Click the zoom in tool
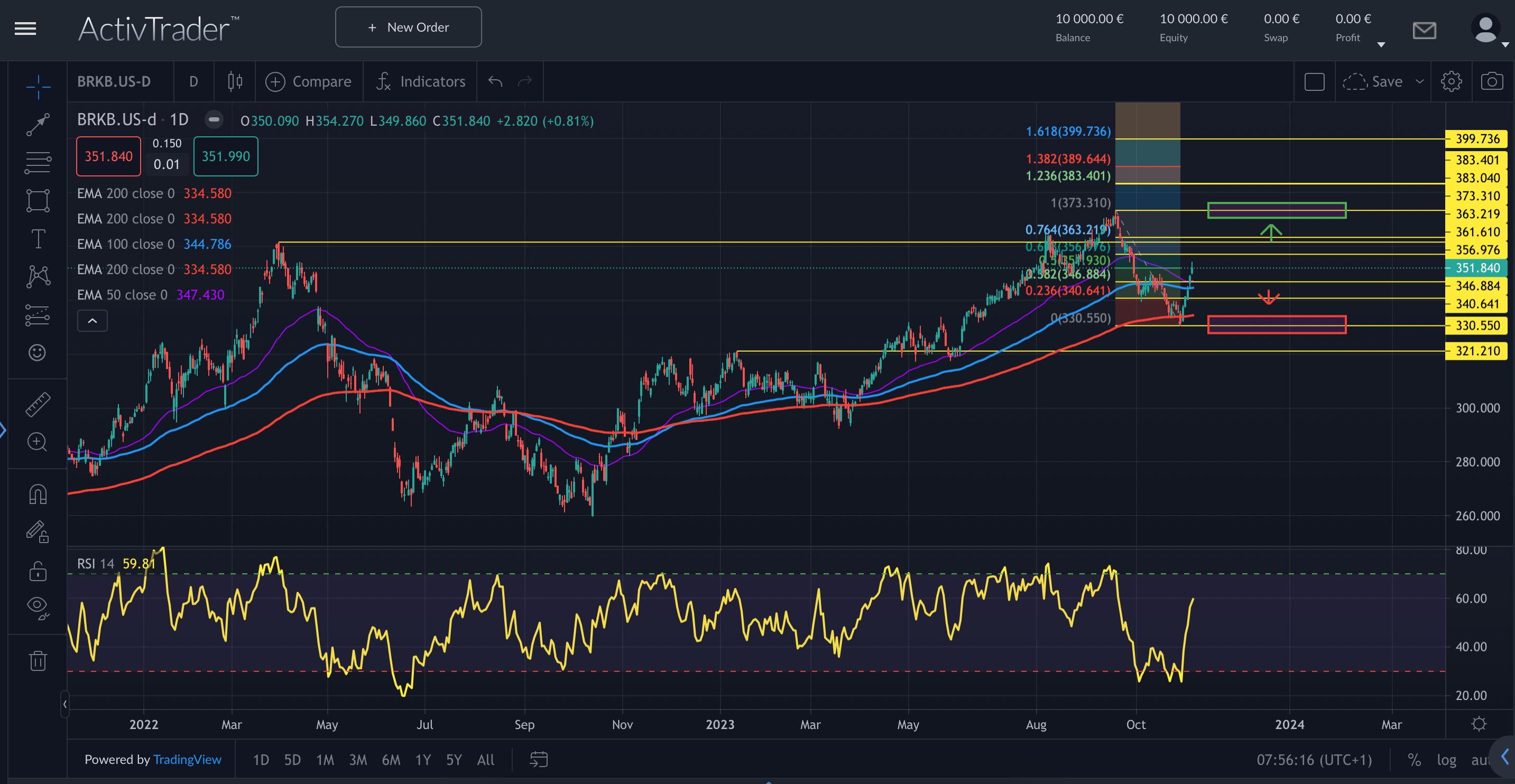The image size is (1515, 784). coord(38,442)
